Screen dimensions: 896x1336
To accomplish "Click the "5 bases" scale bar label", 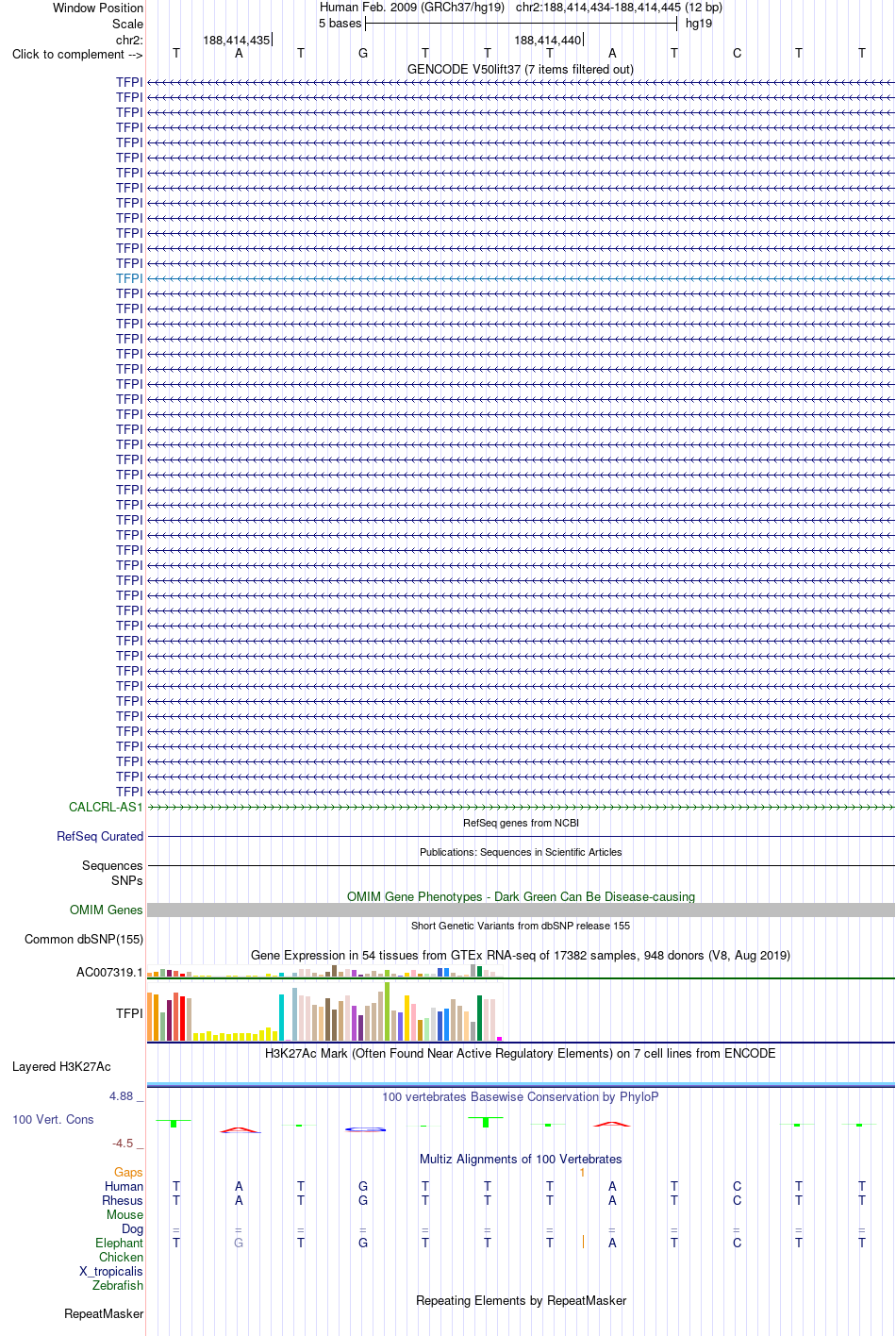I will pyautogui.click(x=340, y=23).
